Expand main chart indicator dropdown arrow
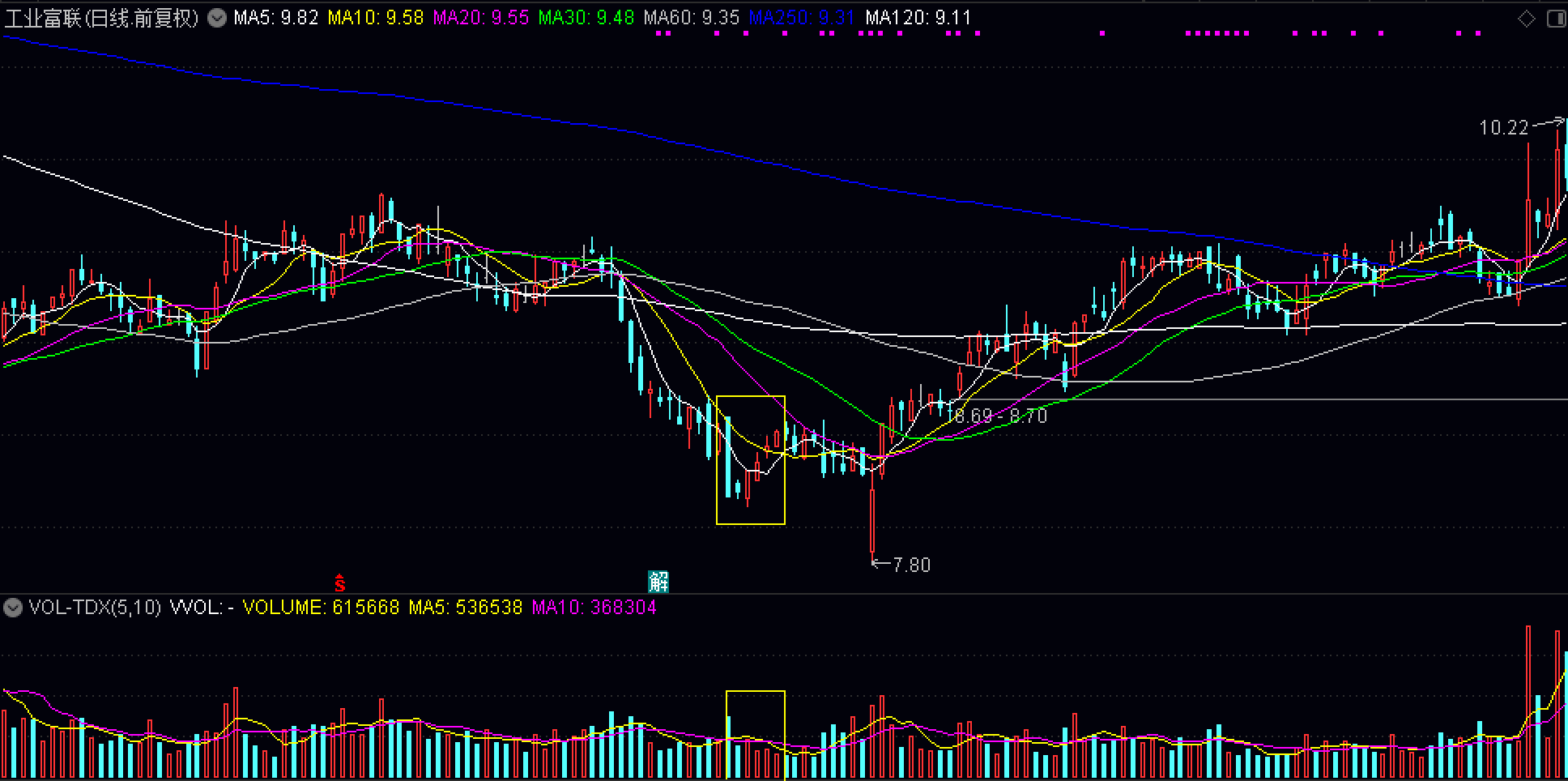This screenshot has width=1568, height=781. click(x=217, y=18)
